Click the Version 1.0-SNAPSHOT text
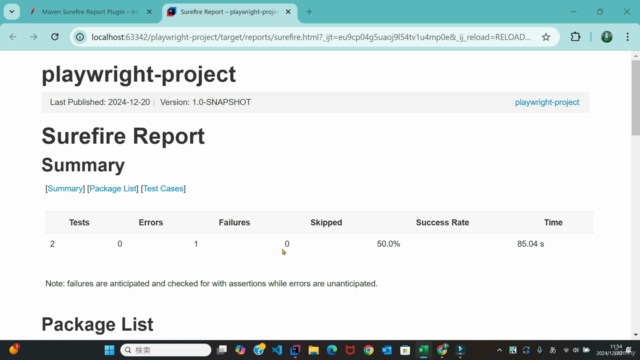This screenshot has height=360, width=640. [x=205, y=102]
